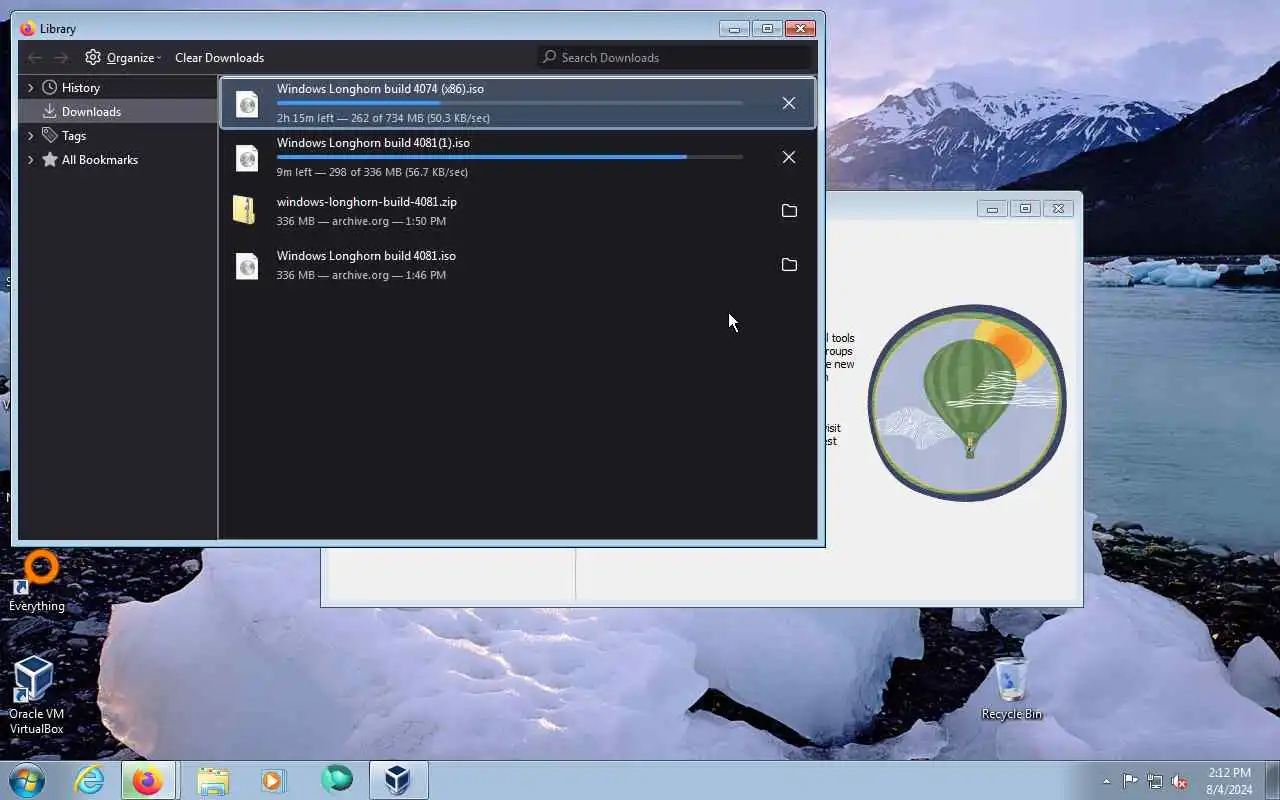
Task: Minimize the Library window
Action: coord(734,29)
